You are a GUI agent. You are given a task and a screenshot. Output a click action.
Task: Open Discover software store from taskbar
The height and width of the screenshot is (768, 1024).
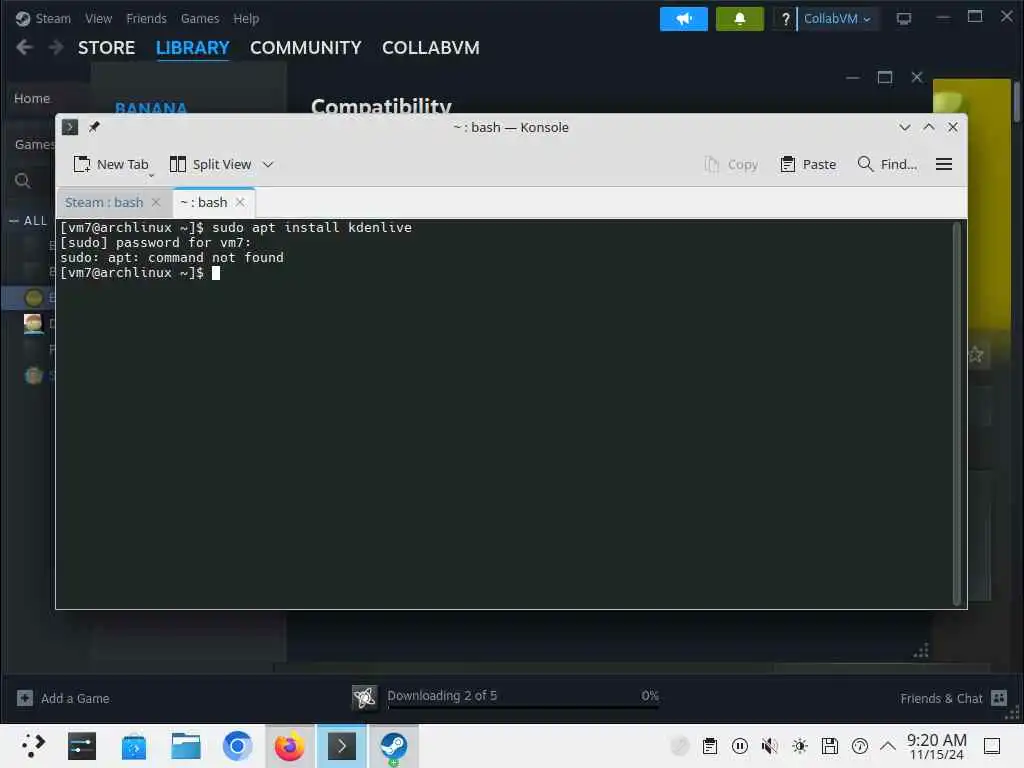click(134, 746)
